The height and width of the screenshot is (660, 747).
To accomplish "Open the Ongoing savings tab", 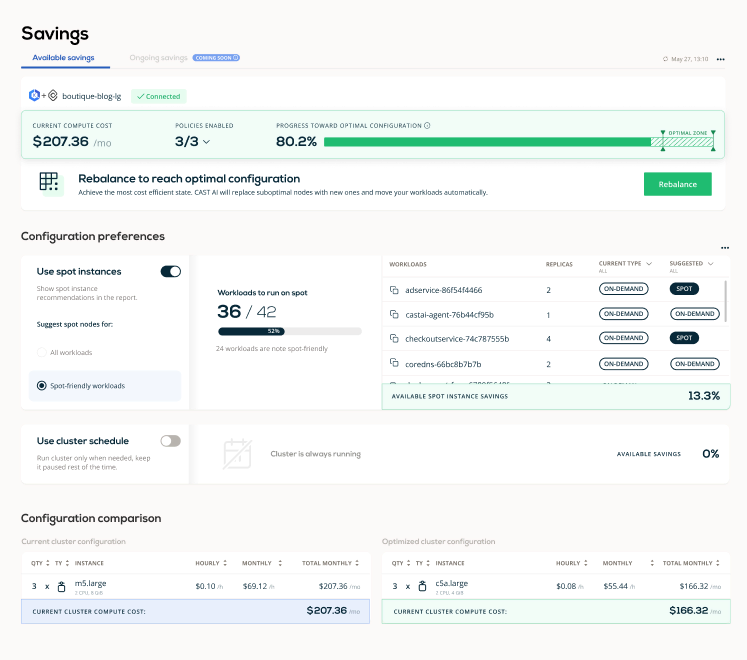I will [159, 58].
